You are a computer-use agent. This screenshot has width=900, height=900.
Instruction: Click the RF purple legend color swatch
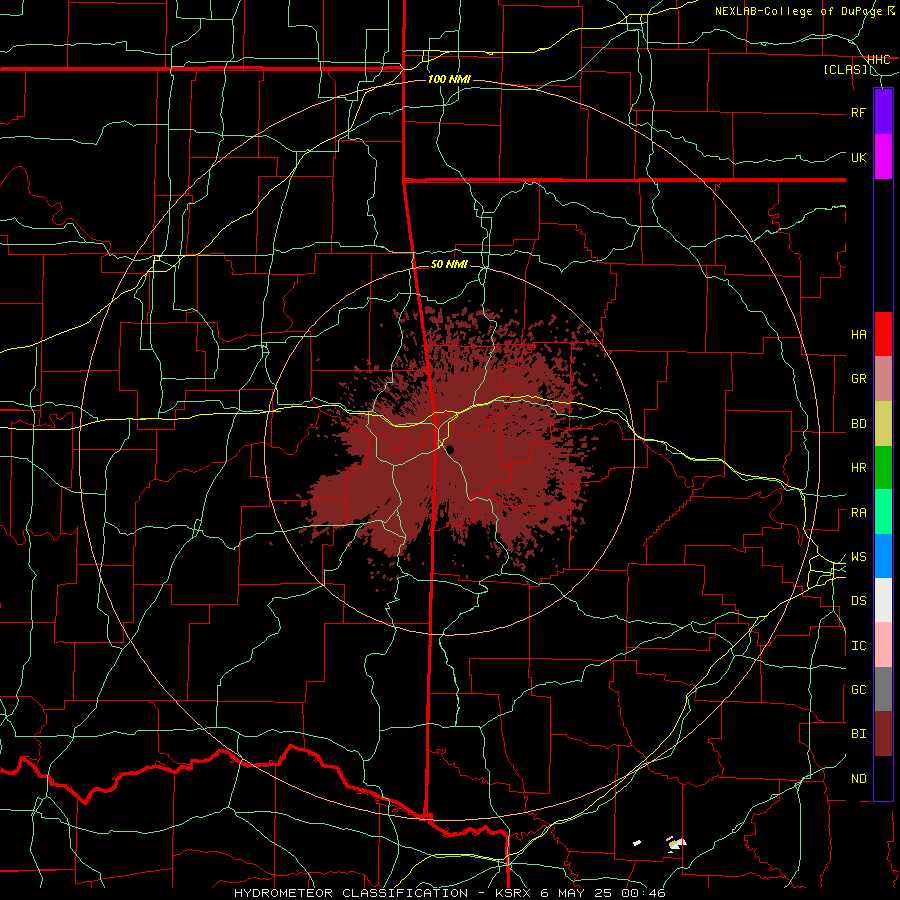883,112
